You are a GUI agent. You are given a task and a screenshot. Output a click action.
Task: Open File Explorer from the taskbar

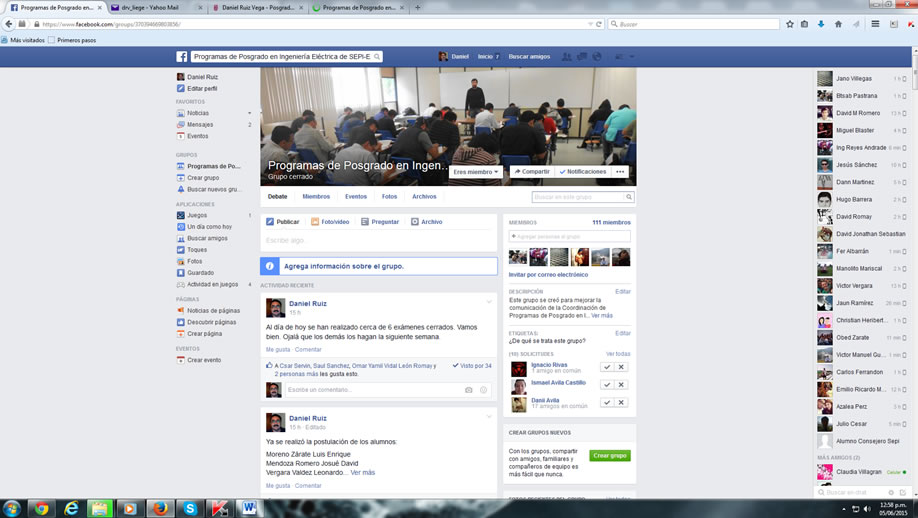click(100, 509)
